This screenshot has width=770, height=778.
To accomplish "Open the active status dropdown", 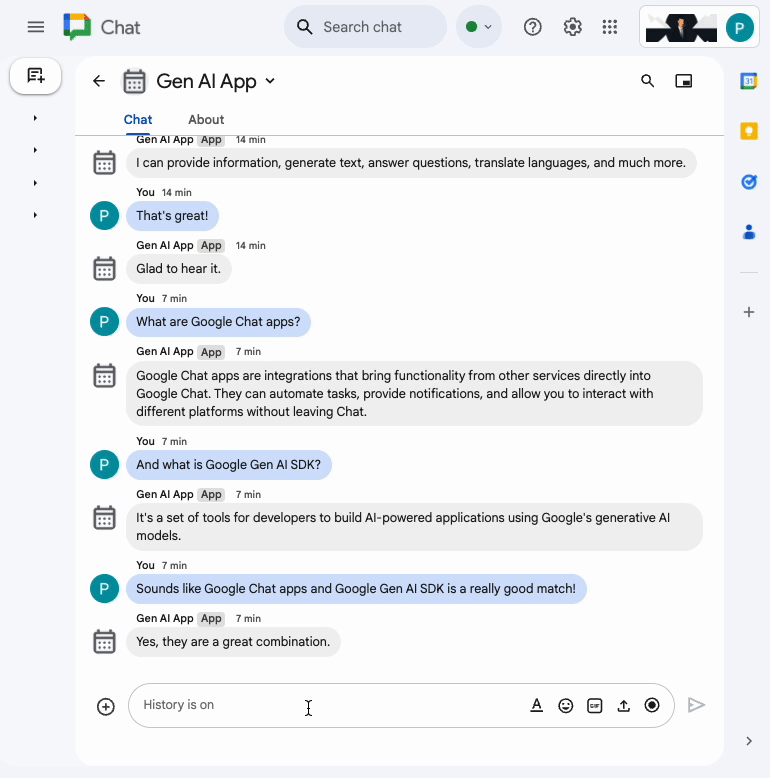I will click(478, 27).
